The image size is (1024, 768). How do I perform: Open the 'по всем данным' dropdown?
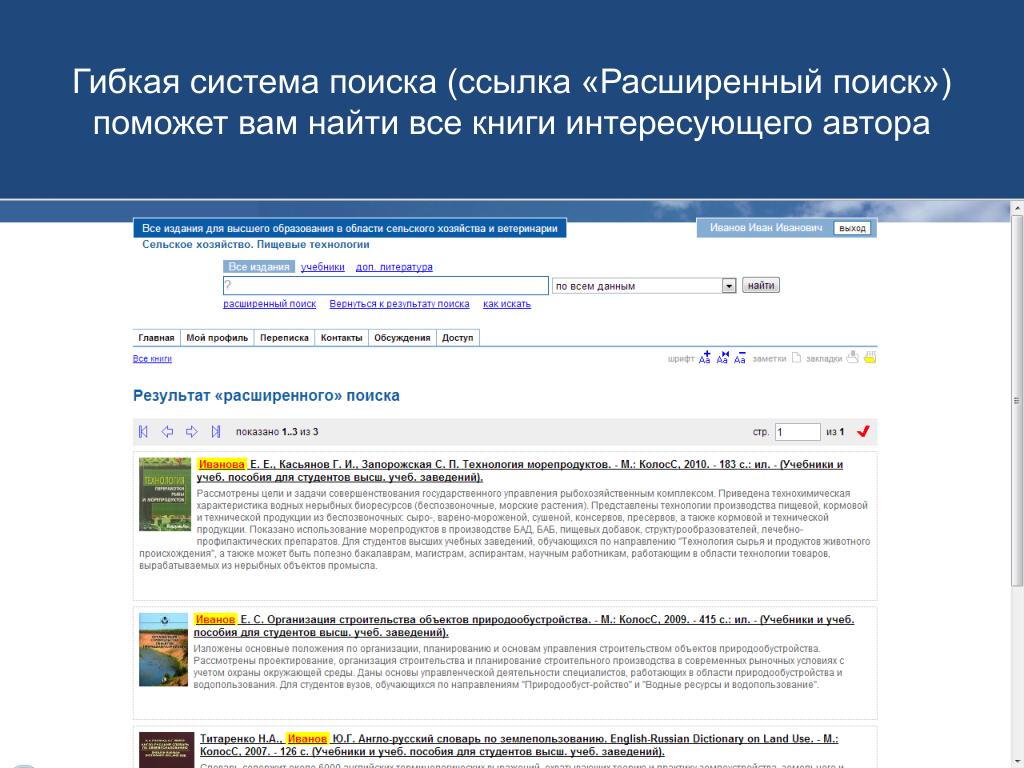coord(728,286)
